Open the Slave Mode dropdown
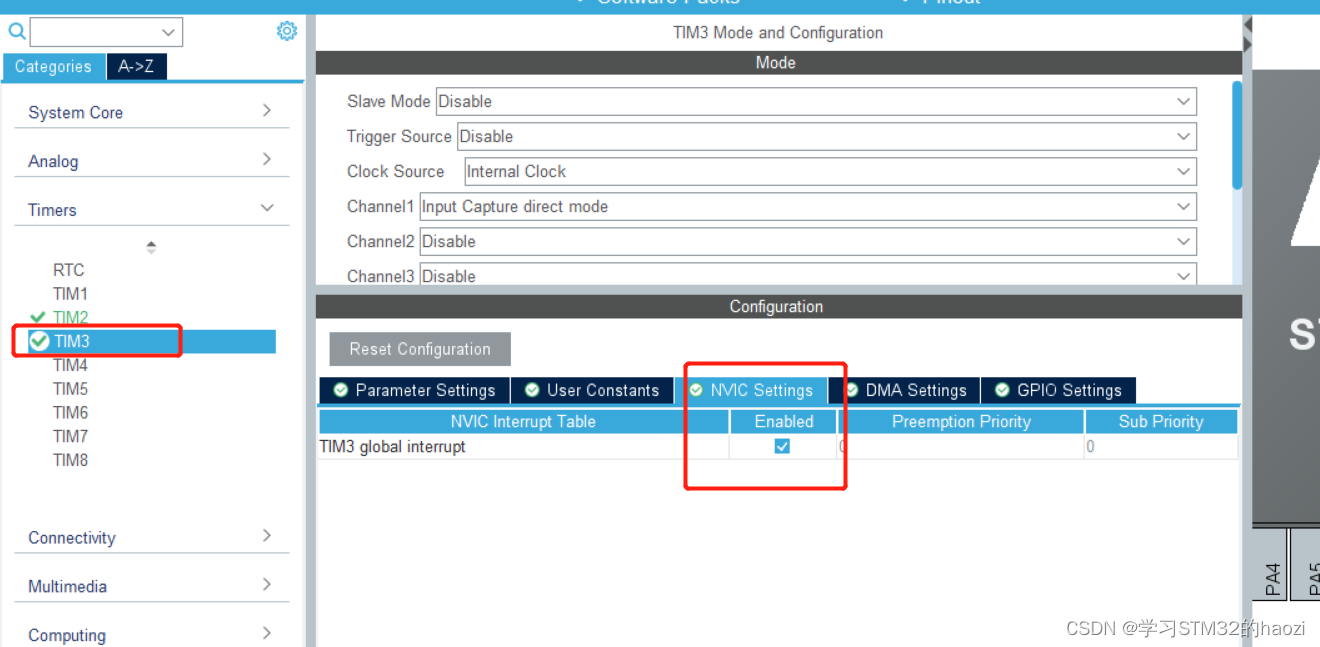 (816, 101)
